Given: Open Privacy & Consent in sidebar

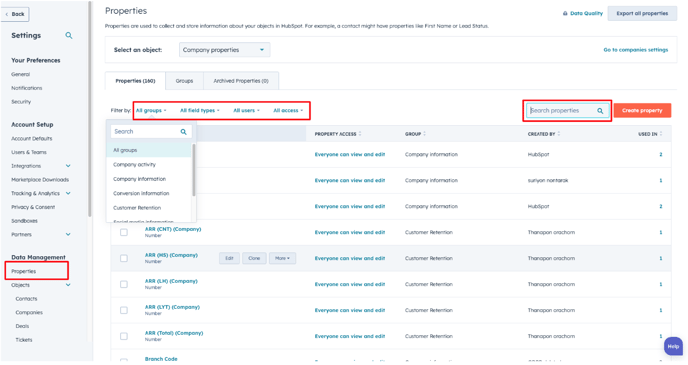Looking at the screenshot, I should 33,207.
